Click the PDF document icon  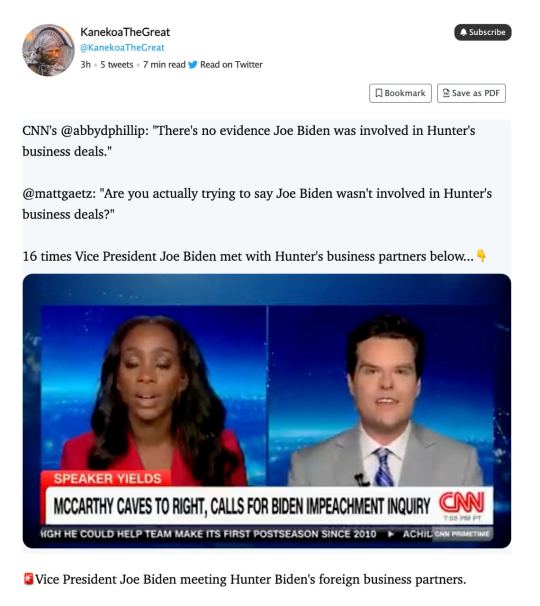(x=446, y=93)
